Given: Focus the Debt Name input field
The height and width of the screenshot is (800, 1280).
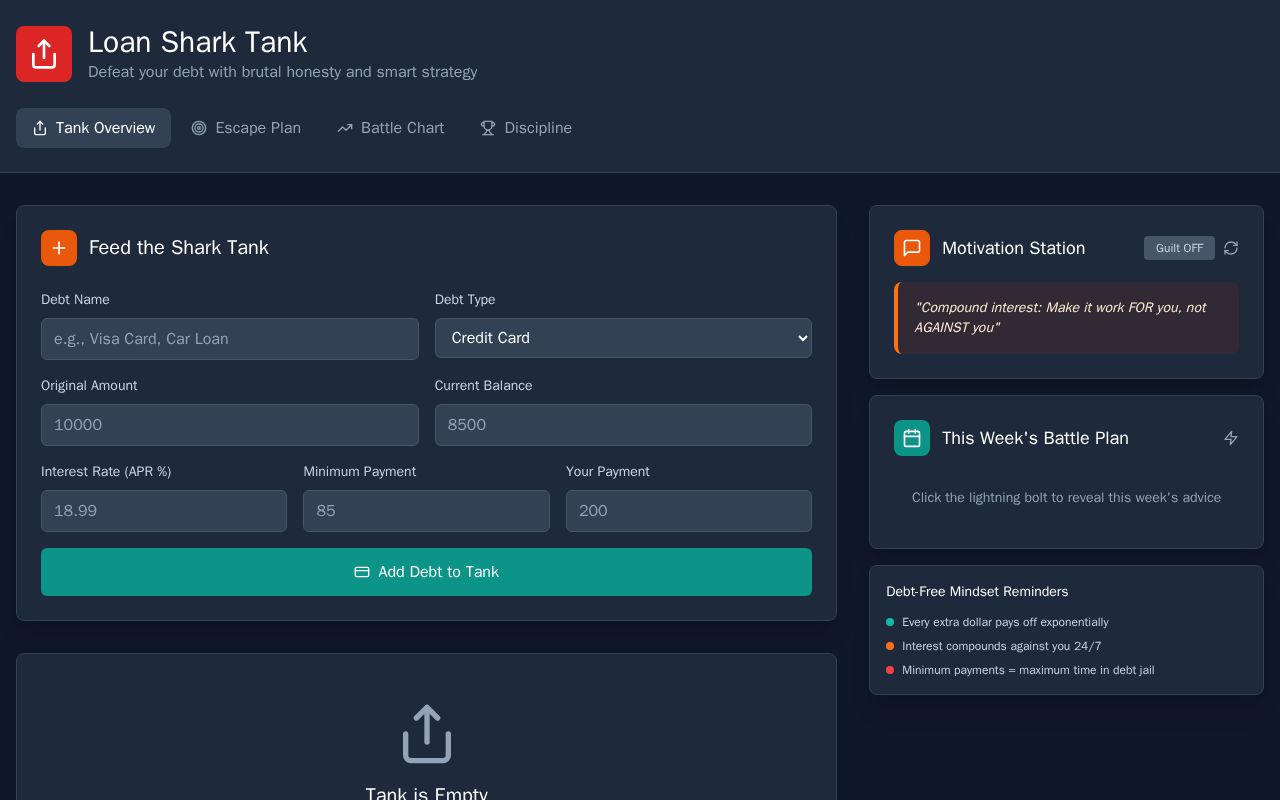Looking at the screenshot, I should pos(230,339).
